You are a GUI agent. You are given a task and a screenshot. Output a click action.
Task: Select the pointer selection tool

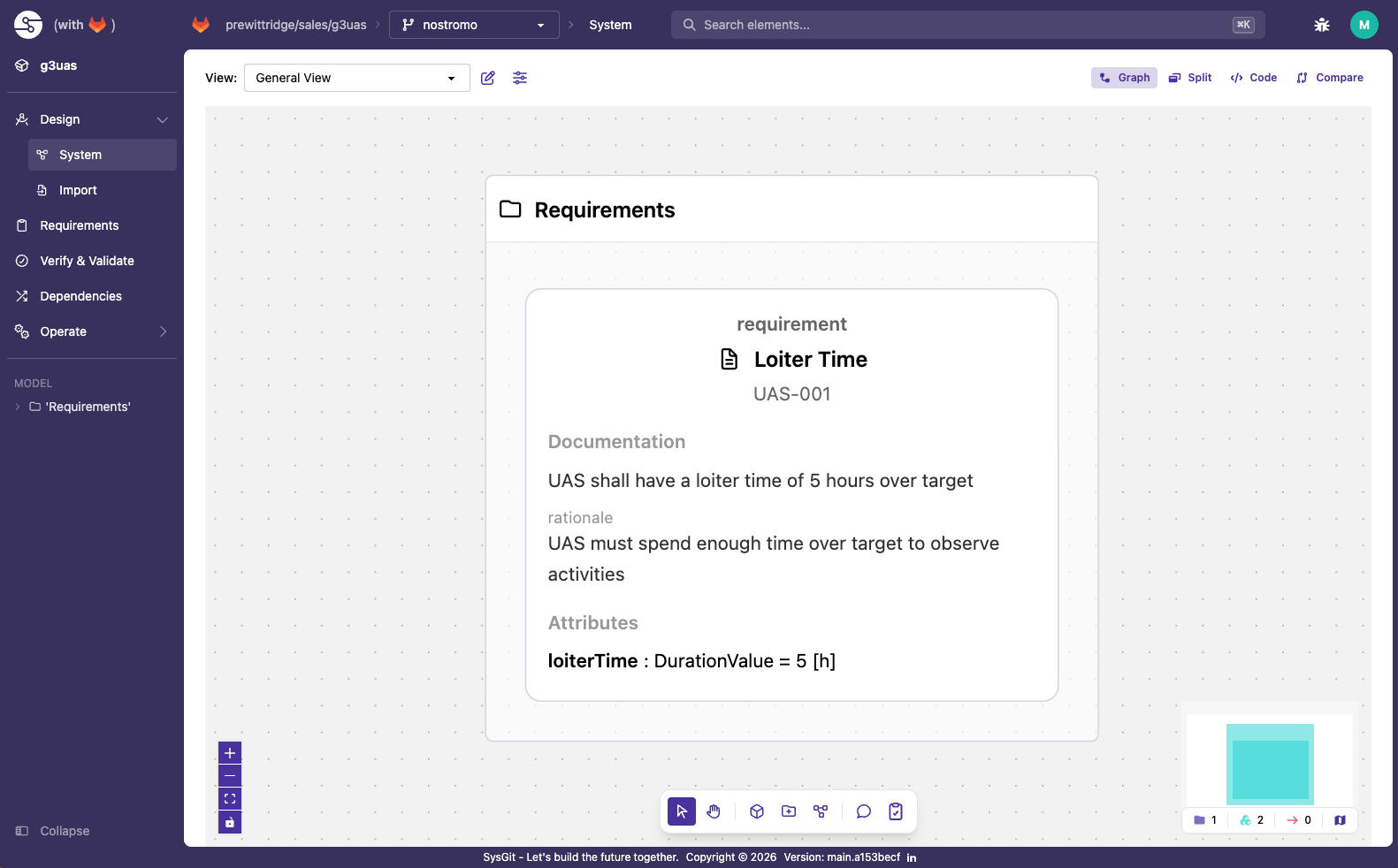682,811
